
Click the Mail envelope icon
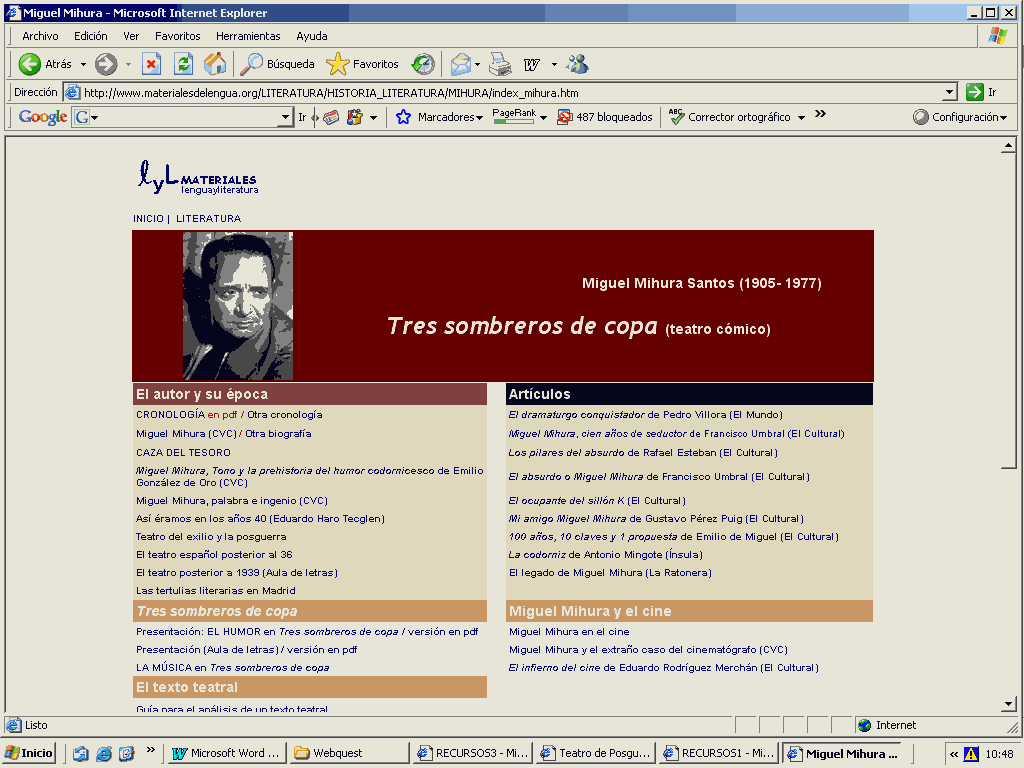pyautogui.click(x=461, y=64)
